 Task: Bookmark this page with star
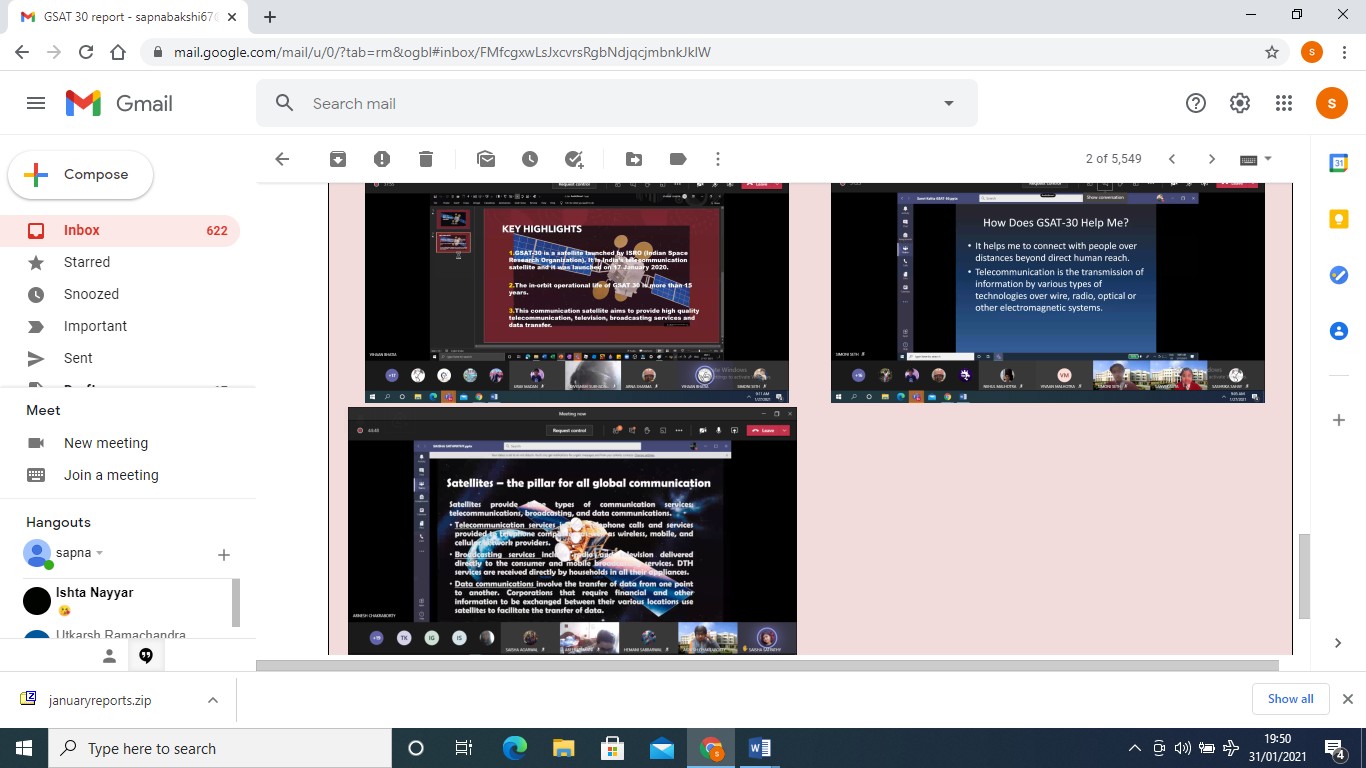[x=1272, y=52]
